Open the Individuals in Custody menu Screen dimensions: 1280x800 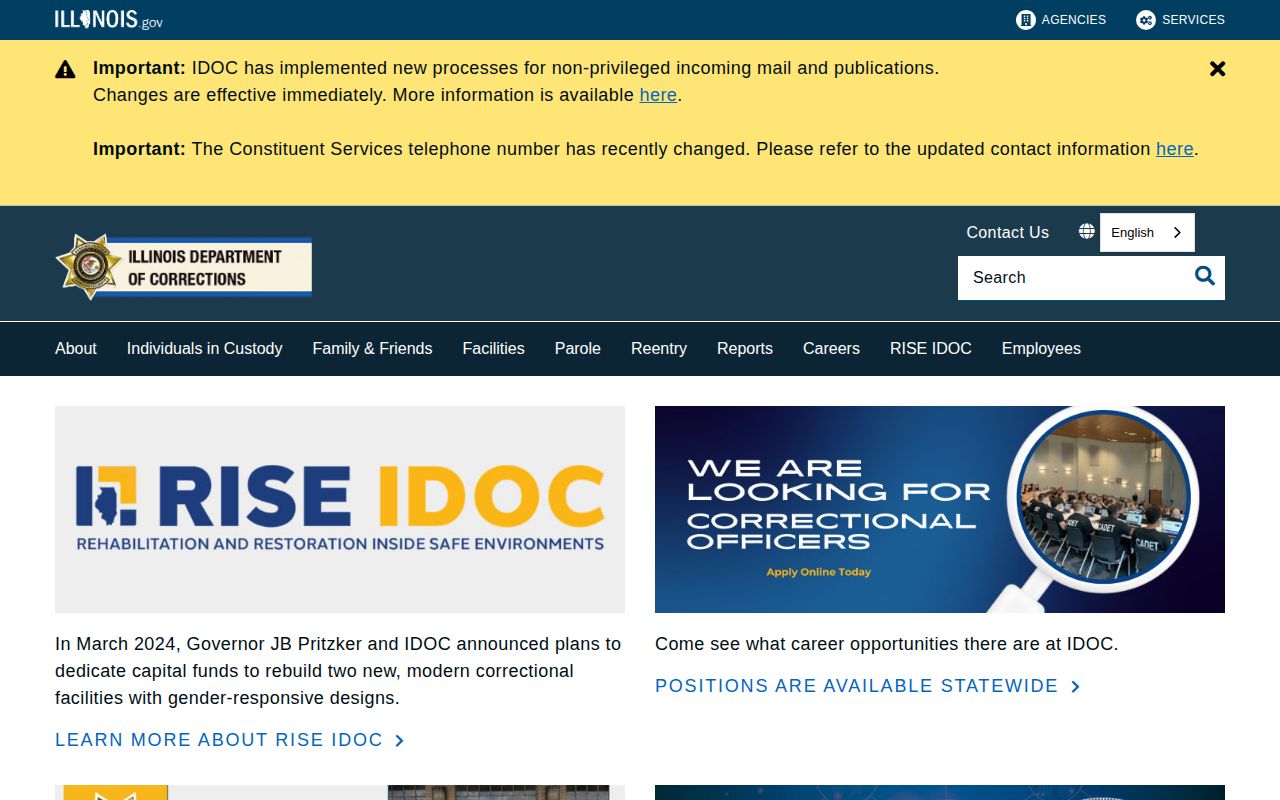(204, 348)
